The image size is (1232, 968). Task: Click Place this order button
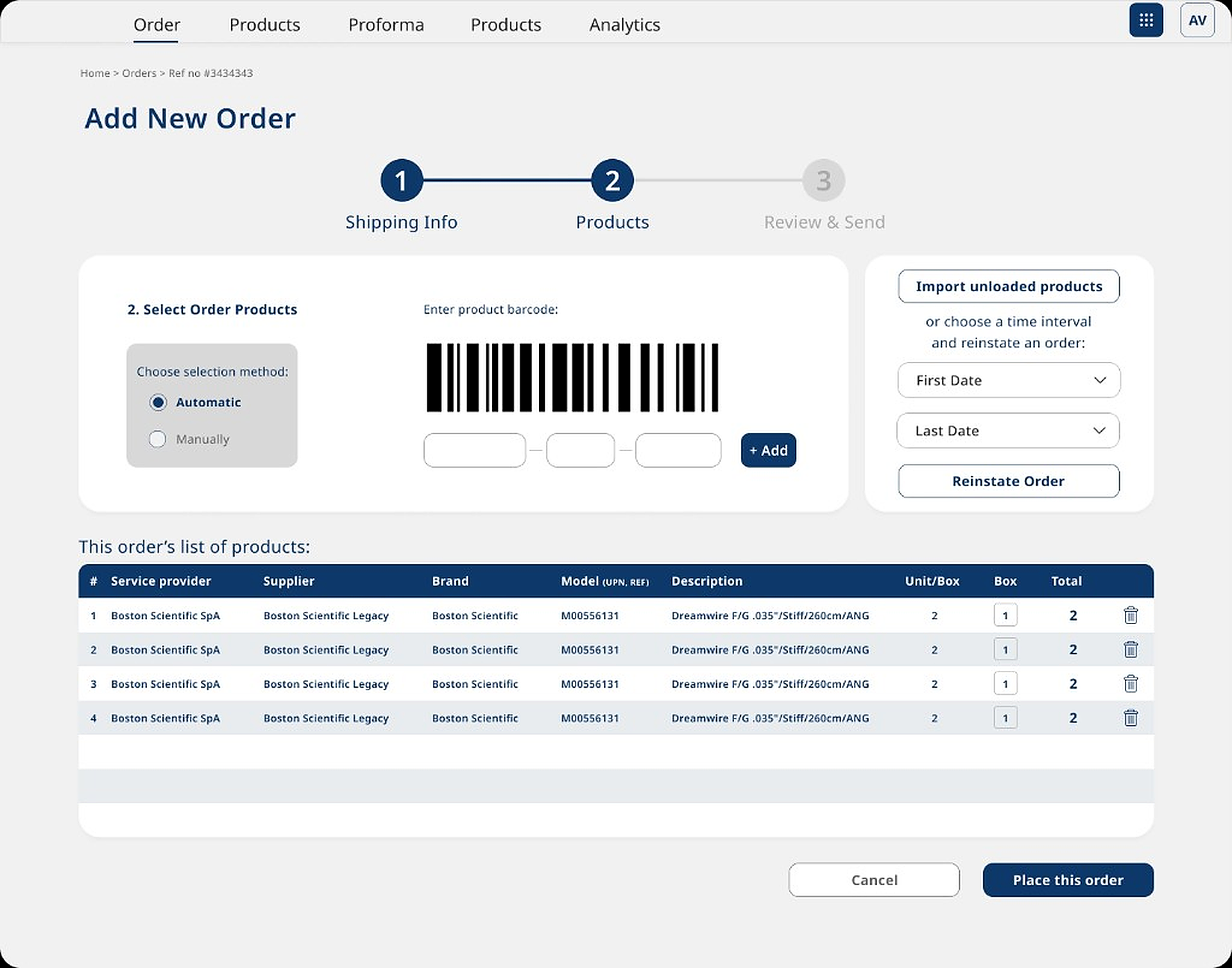click(x=1068, y=879)
